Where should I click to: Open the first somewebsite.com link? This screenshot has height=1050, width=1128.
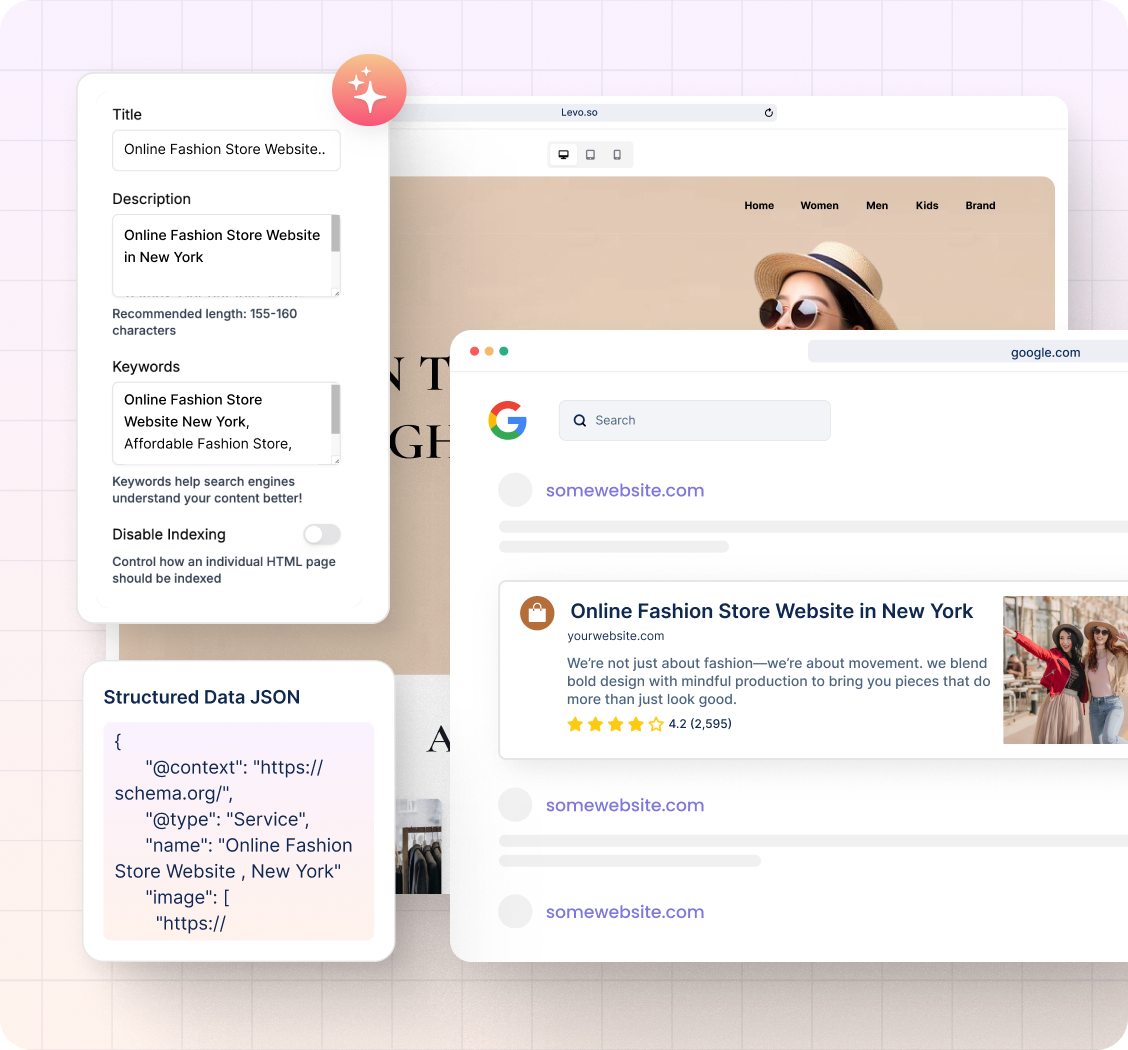tap(624, 490)
